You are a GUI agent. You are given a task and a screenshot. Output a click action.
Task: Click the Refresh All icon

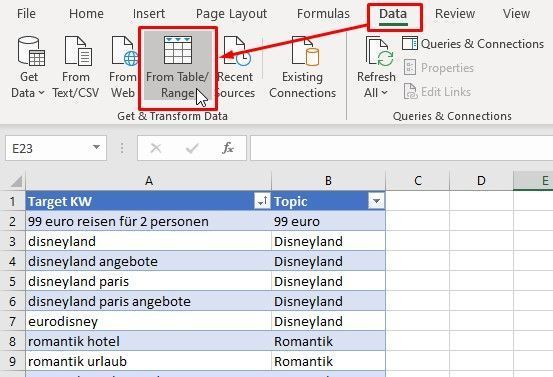(x=380, y=52)
